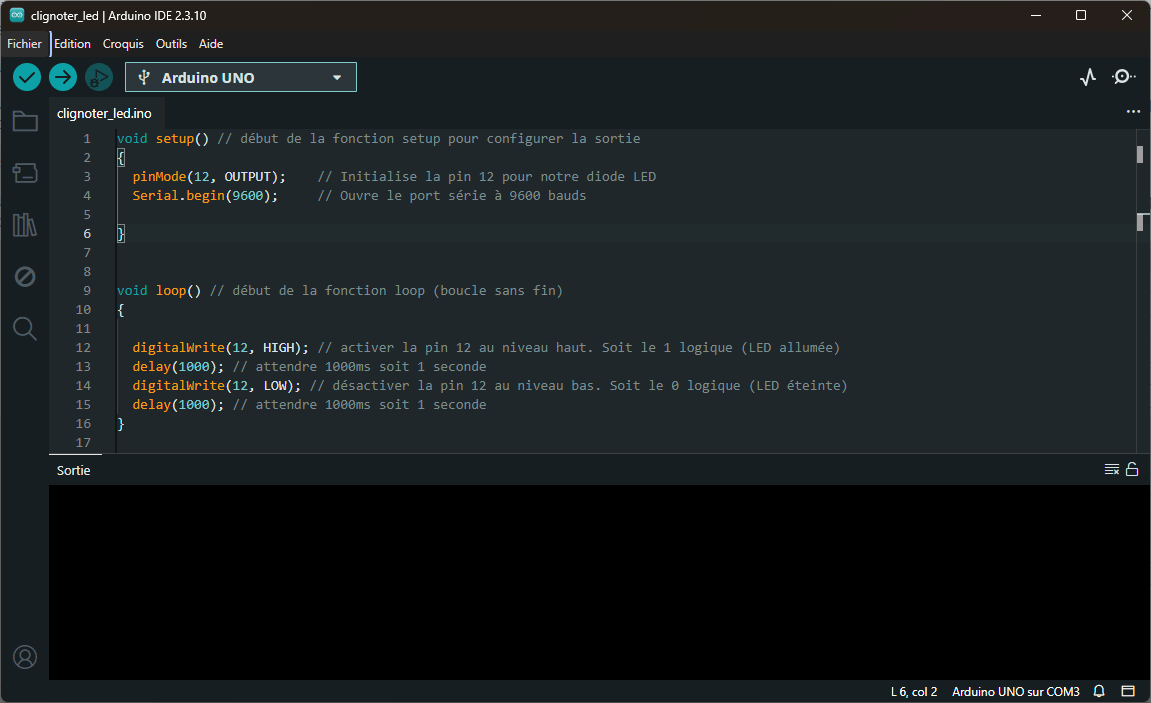
Task: Click the Upload arrow button
Action: tap(63, 77)
